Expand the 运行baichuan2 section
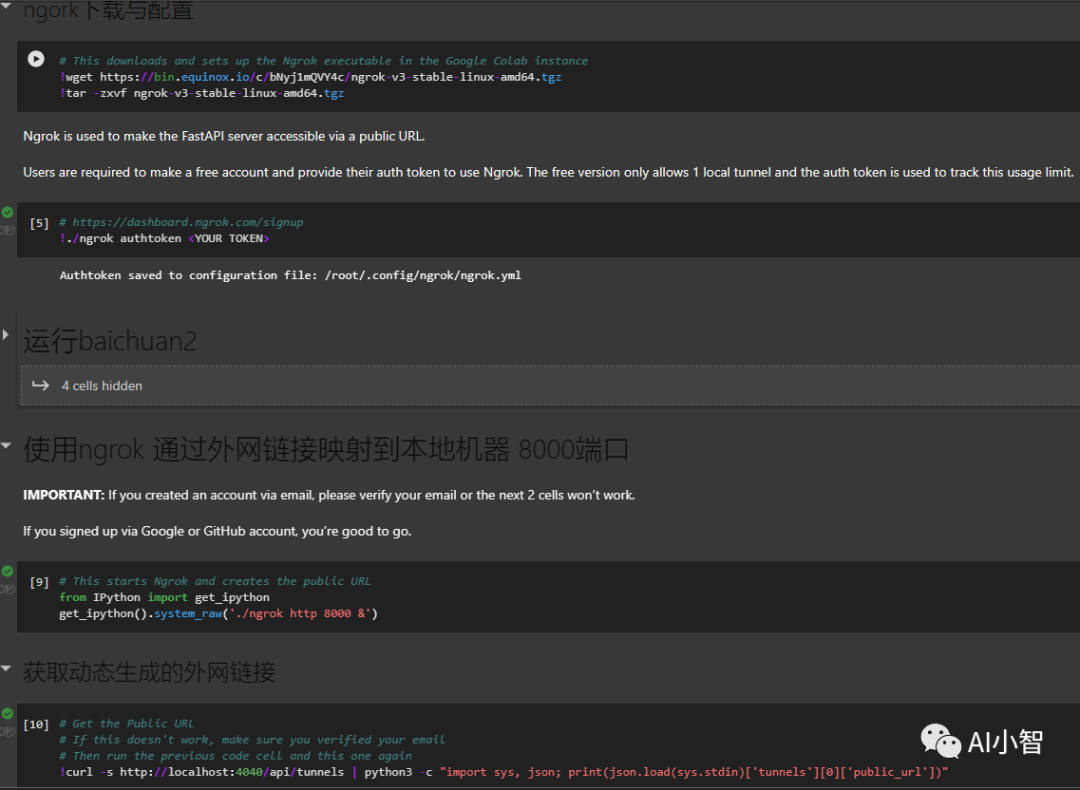 click(x=7, y=335)
